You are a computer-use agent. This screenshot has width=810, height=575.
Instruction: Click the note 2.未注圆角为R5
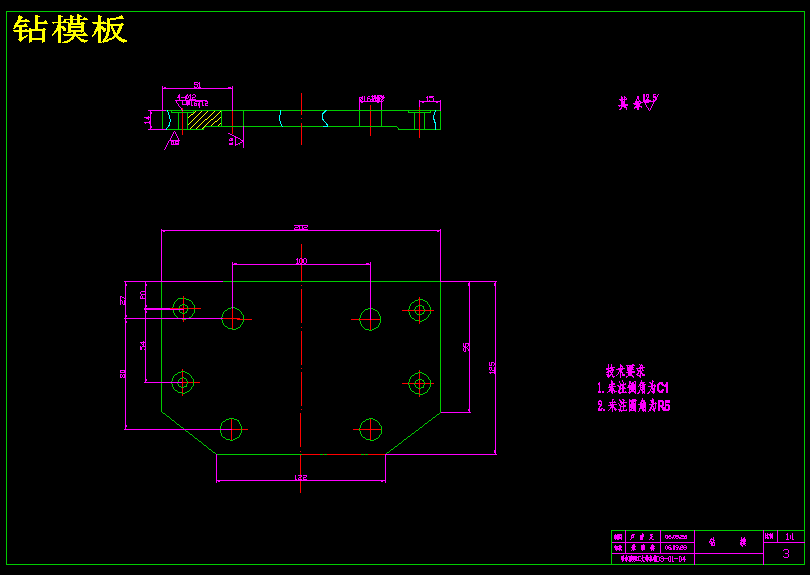634,406
